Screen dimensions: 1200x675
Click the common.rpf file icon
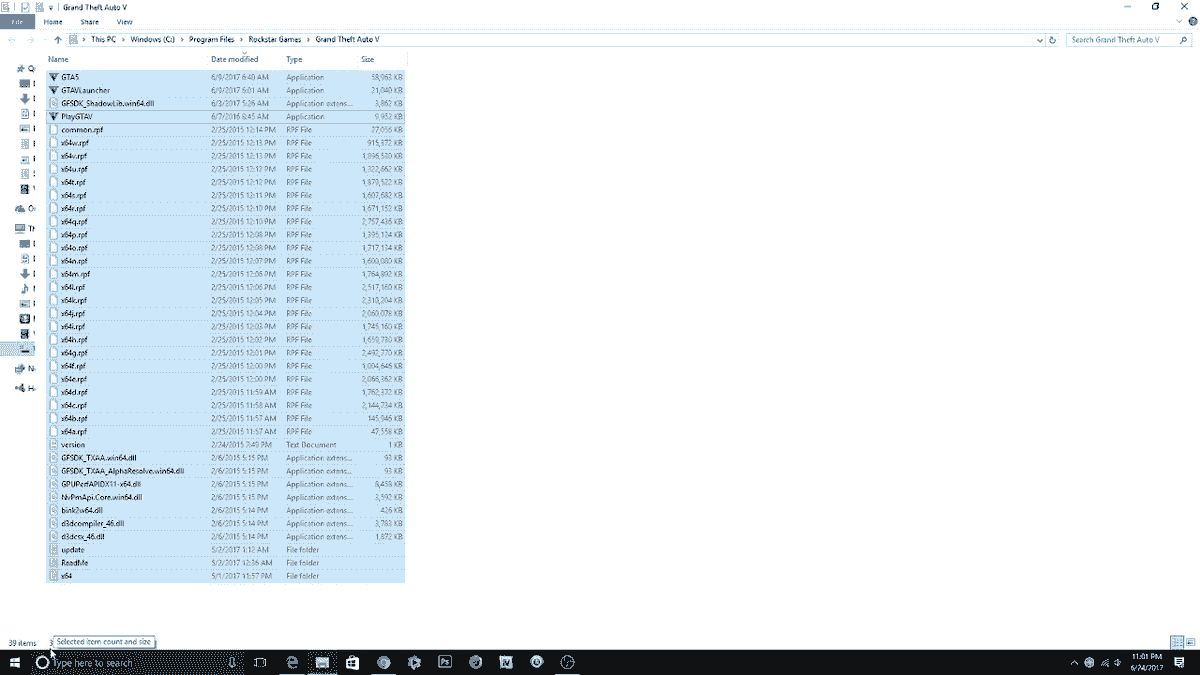(54, 129)
